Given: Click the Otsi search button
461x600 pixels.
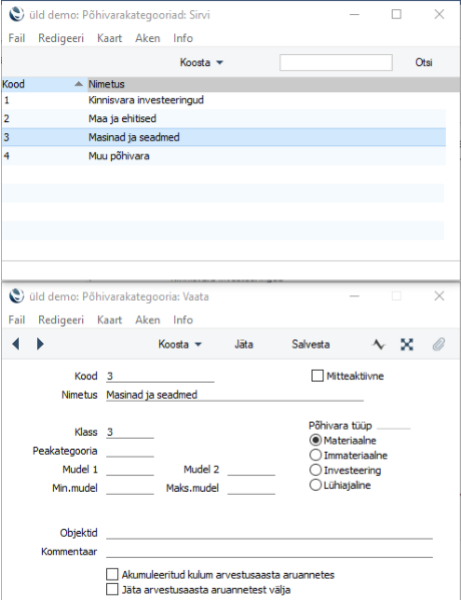Looking at the screenshot, I should pos(424,62).
